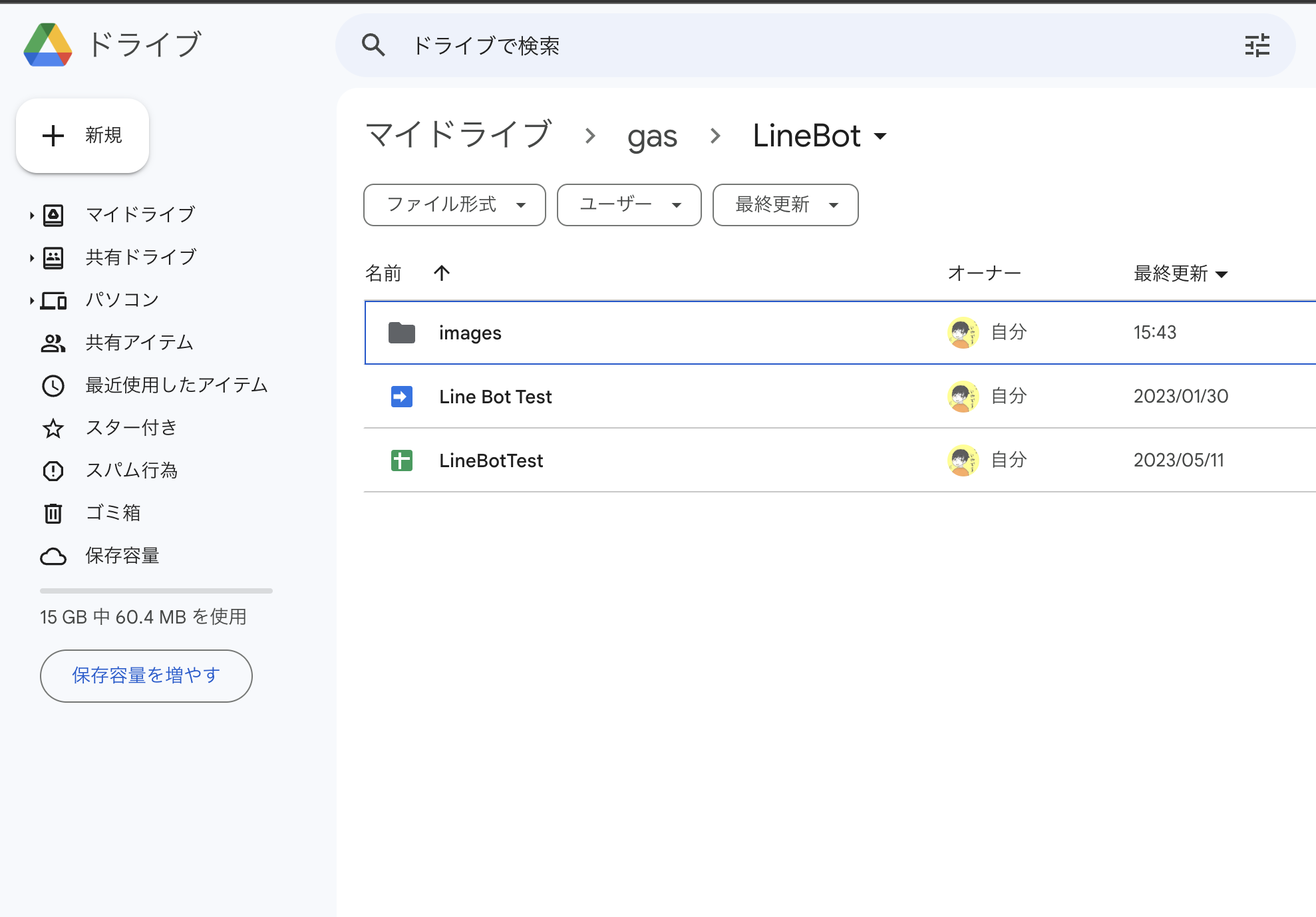This screenshot has height=917, width=1316.
Task: Click owner avatar in LineBotTest row
Action: point(963,460)
